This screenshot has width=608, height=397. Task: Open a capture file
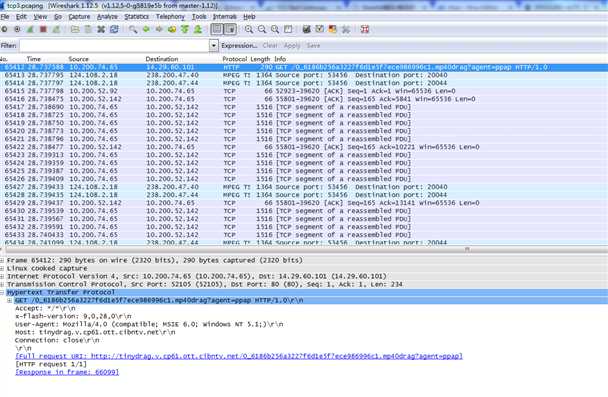tap(75, 29)
